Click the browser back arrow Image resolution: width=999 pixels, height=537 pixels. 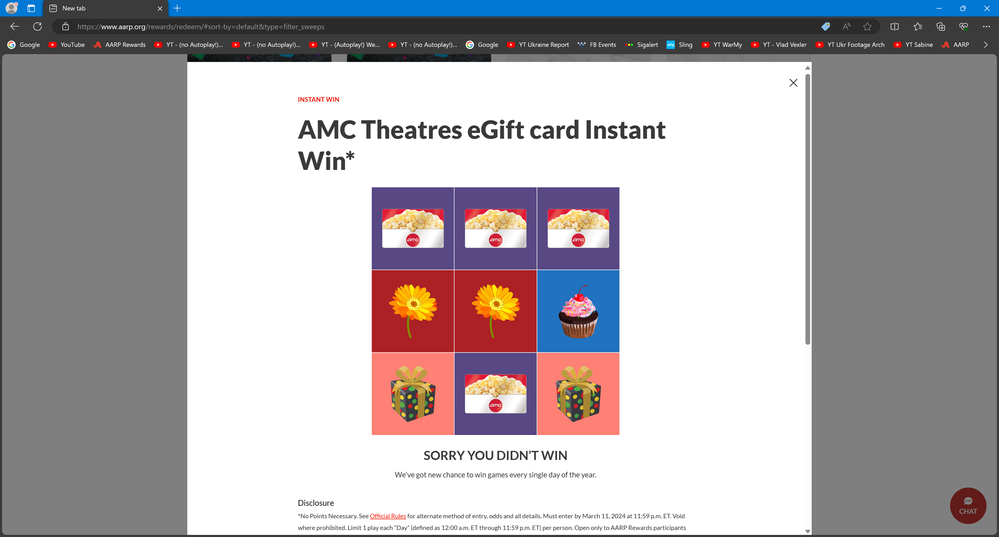pos(14,27)
